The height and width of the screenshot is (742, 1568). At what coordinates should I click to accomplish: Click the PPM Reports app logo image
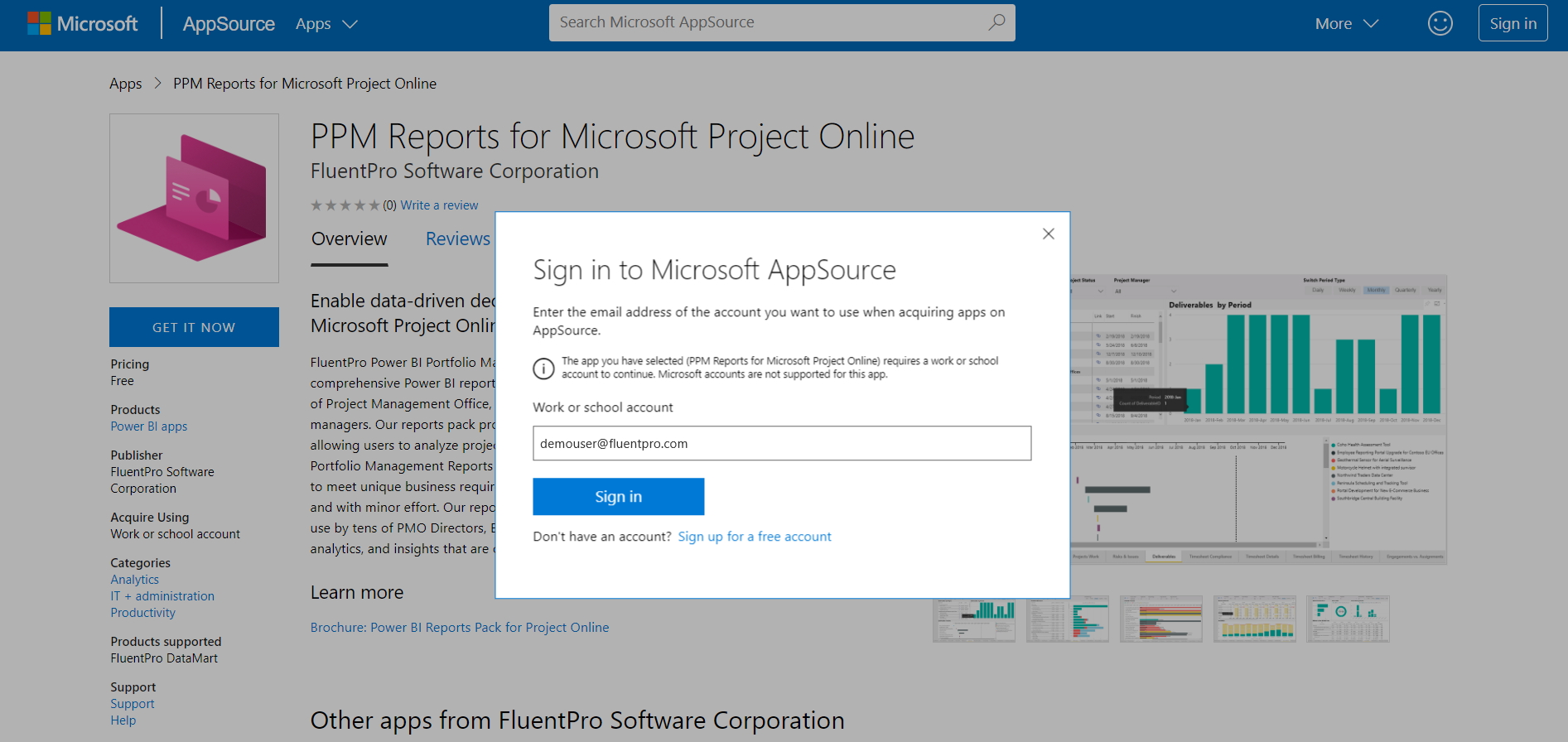tap(194, 198)
